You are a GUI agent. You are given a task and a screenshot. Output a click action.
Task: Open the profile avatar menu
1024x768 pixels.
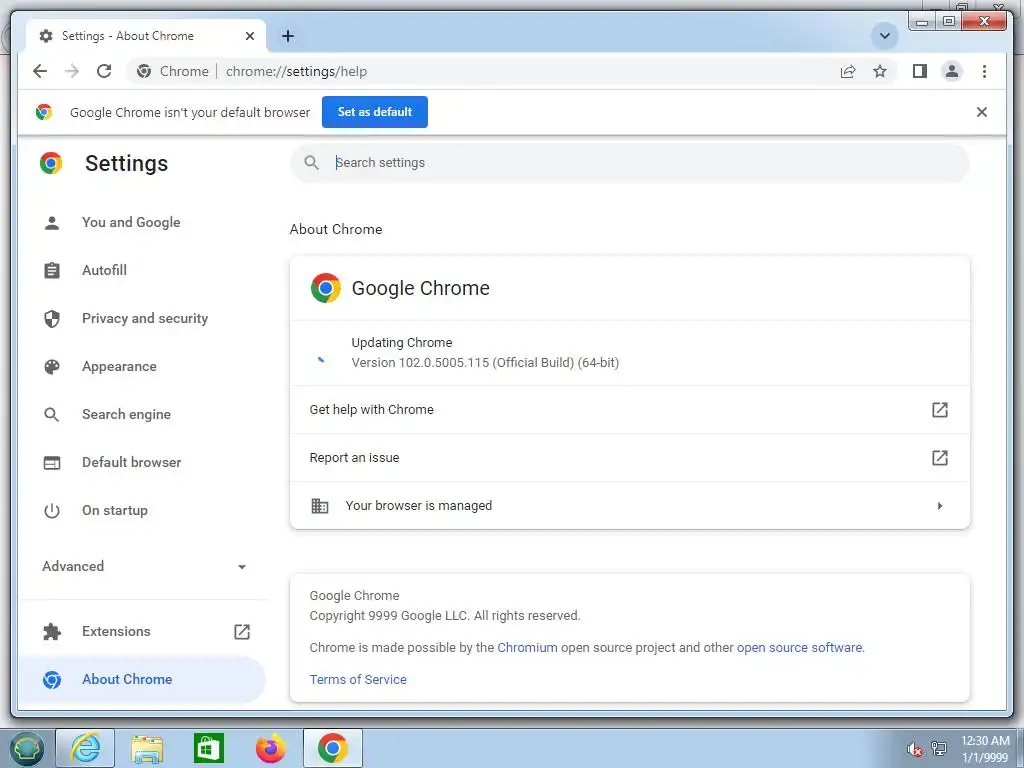tap(952, 71)
